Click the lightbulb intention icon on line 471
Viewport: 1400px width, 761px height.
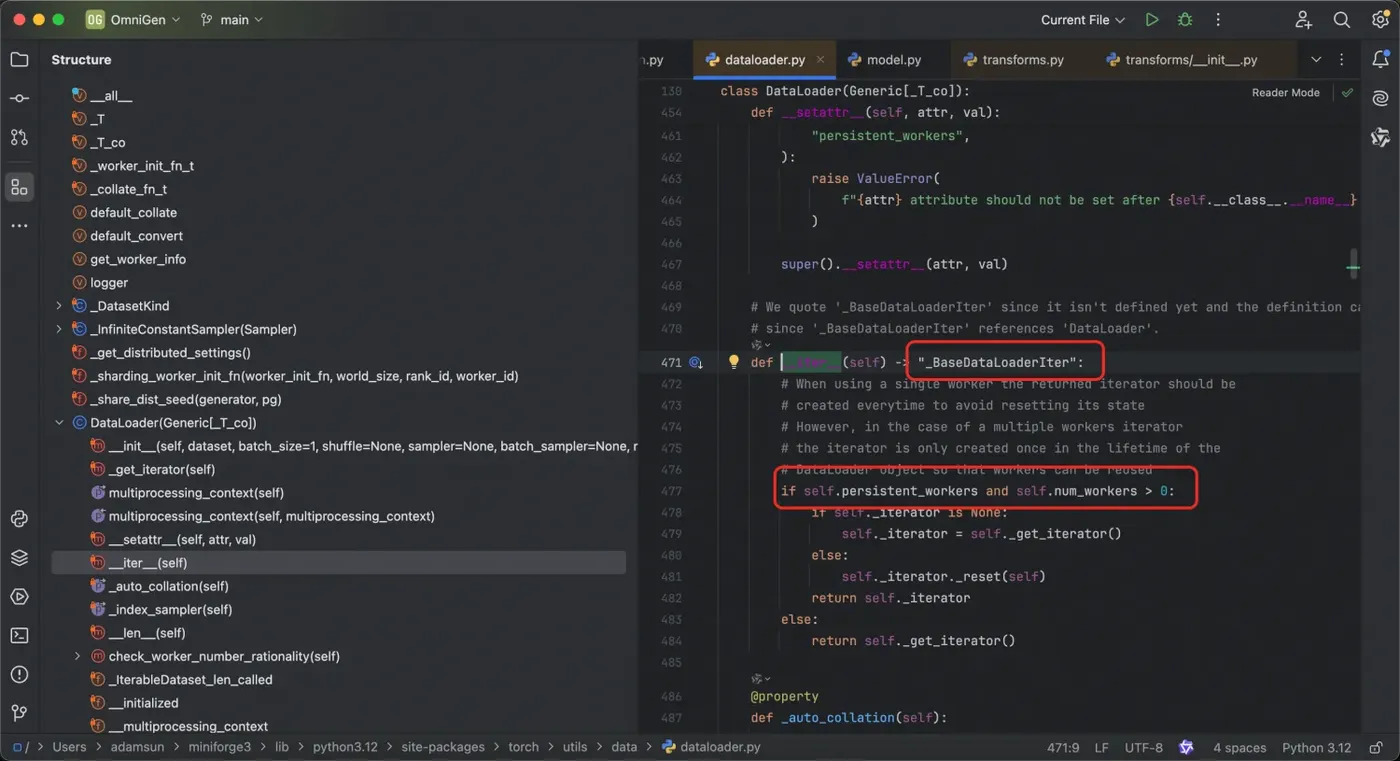tap(733, 362)
